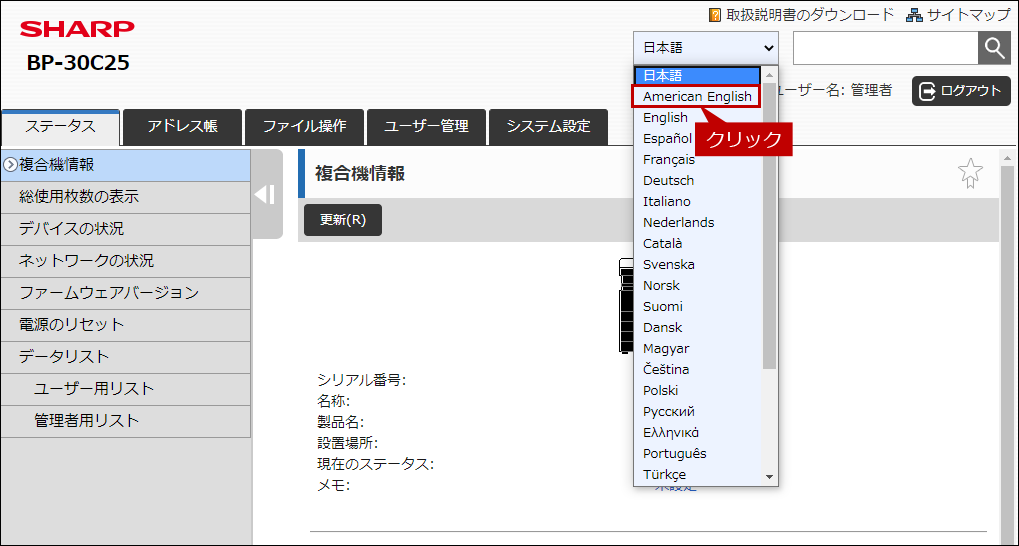Open the ファイル操作 tab
1019x546 pixels.
[304, 127]
